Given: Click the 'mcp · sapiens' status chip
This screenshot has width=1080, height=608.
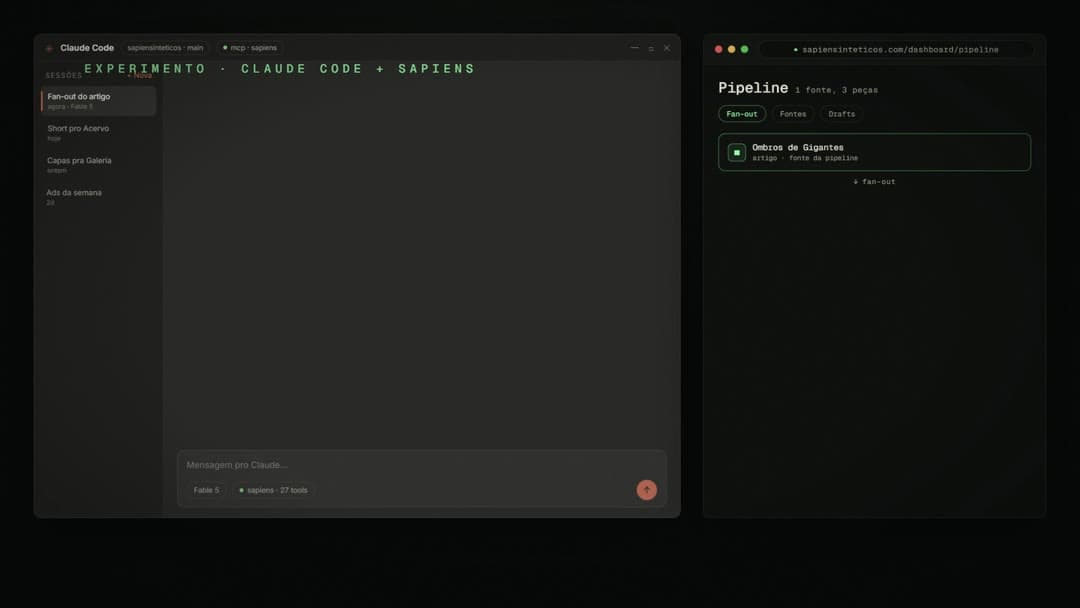Looking at the screenshot, I should tap(249, 48).
